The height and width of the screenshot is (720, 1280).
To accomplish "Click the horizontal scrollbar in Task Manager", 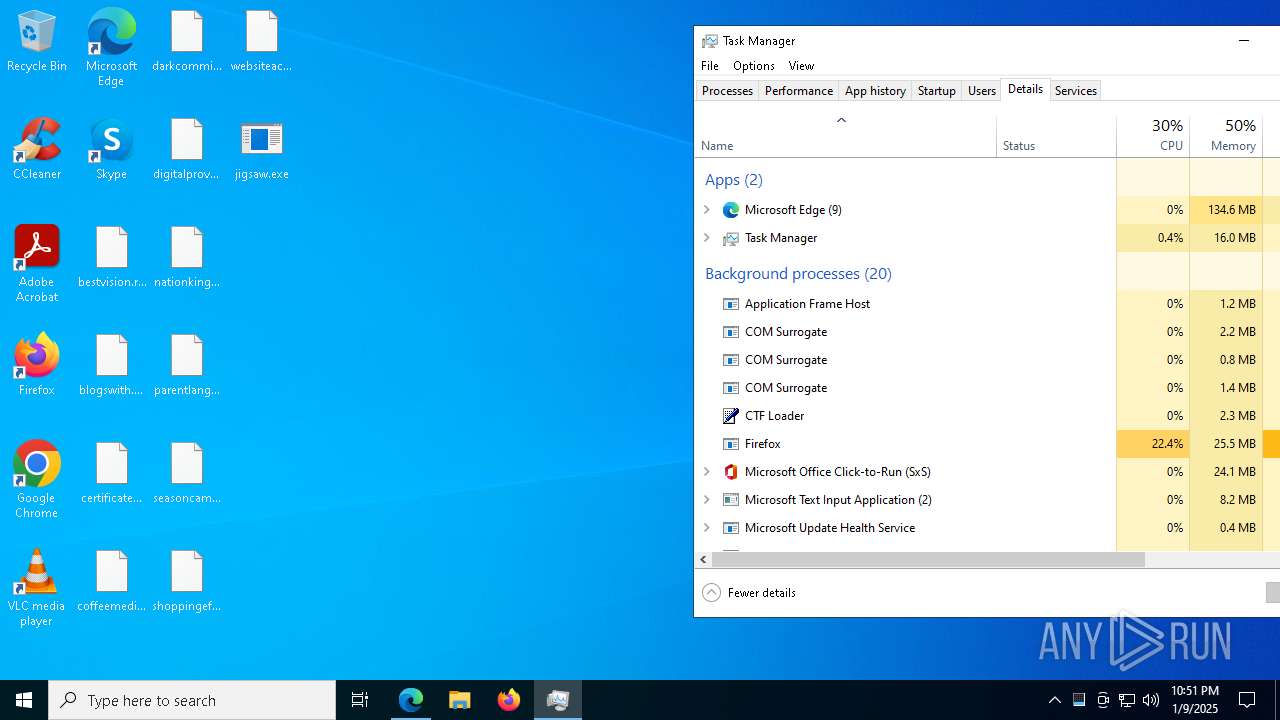I will [928, 560].
